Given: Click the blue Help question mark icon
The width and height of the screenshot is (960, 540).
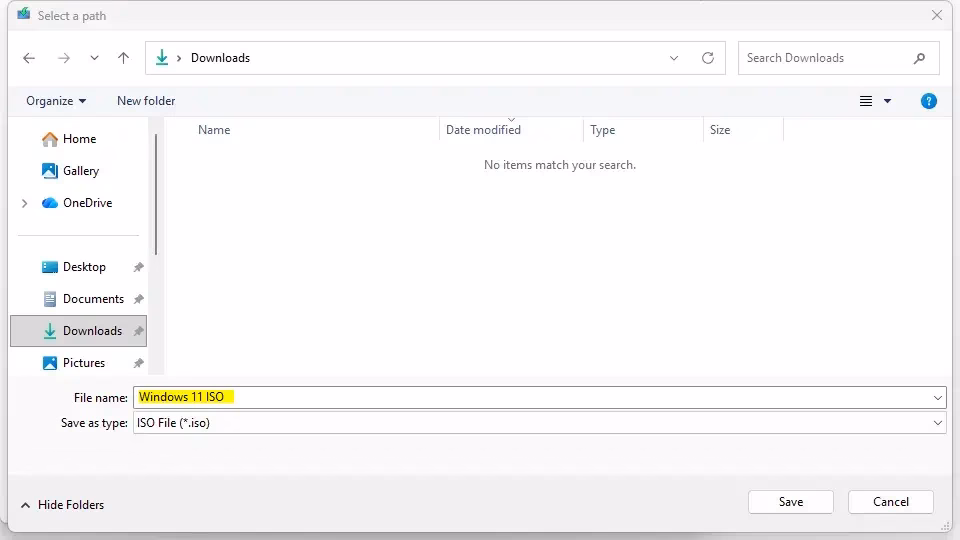Looking at the screenshot, I should pos(929,101).
